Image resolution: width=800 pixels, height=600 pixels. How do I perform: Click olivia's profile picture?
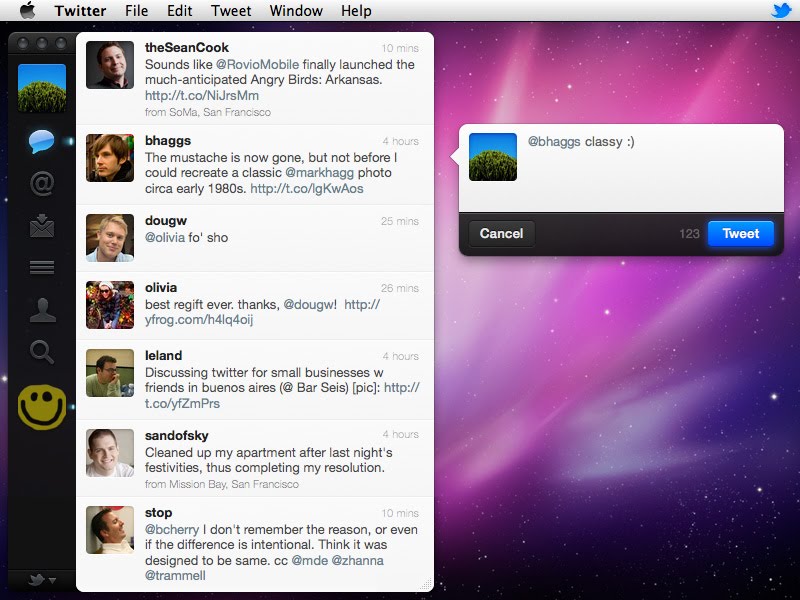[x=110, y=305]
